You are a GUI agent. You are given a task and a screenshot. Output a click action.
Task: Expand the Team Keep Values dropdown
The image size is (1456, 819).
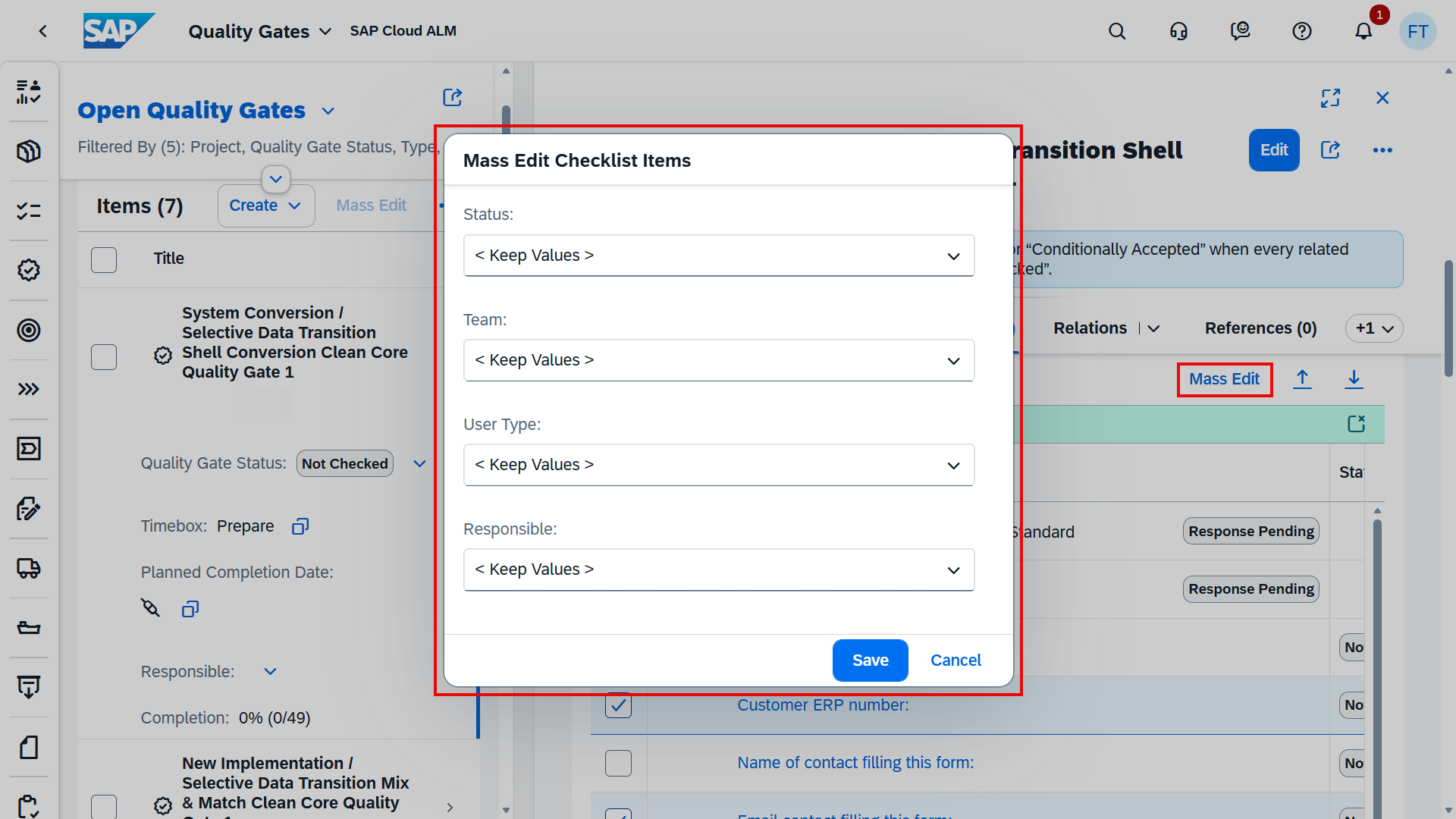718,360
